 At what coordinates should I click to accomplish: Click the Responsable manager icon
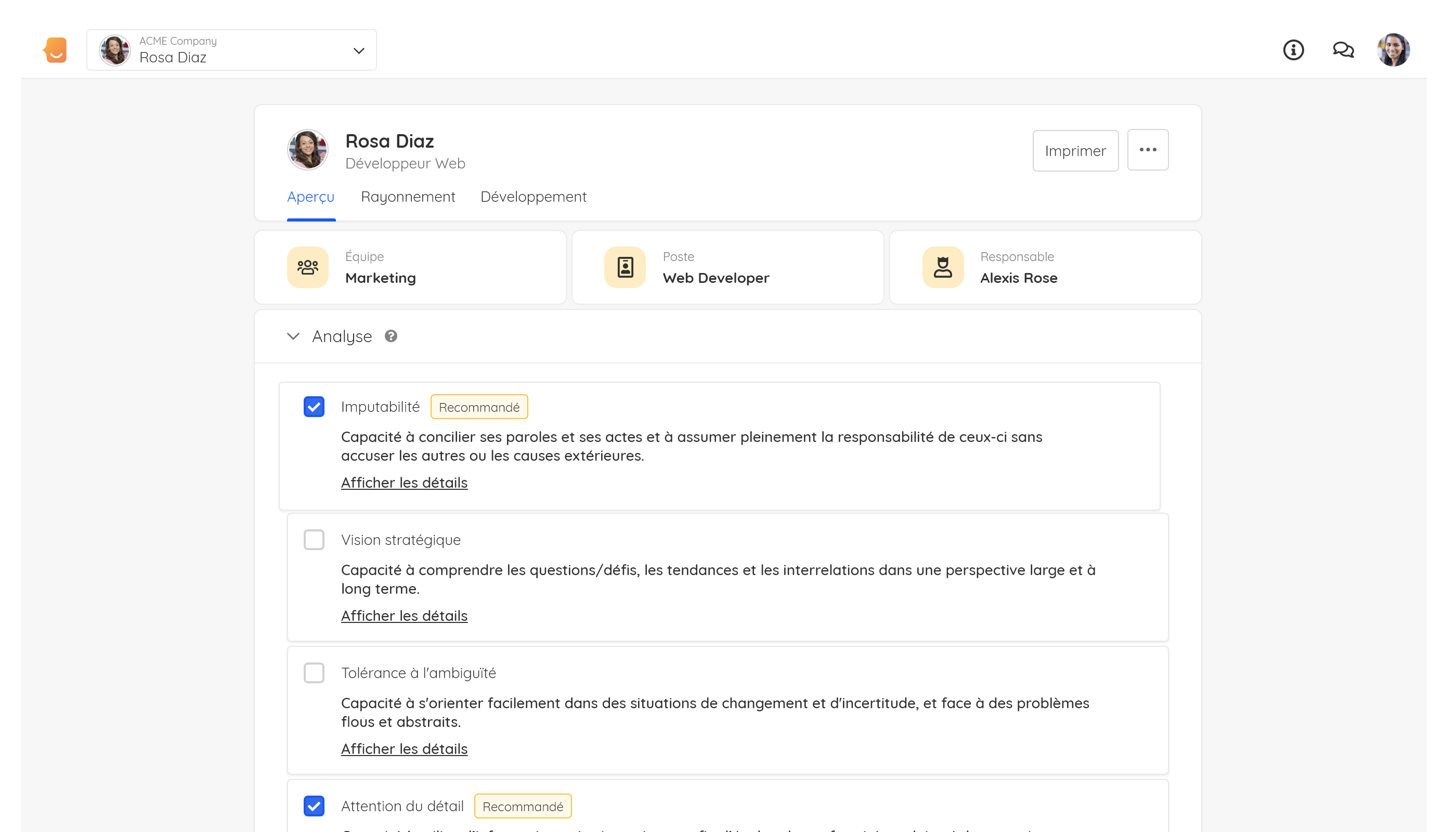point(943,267)
